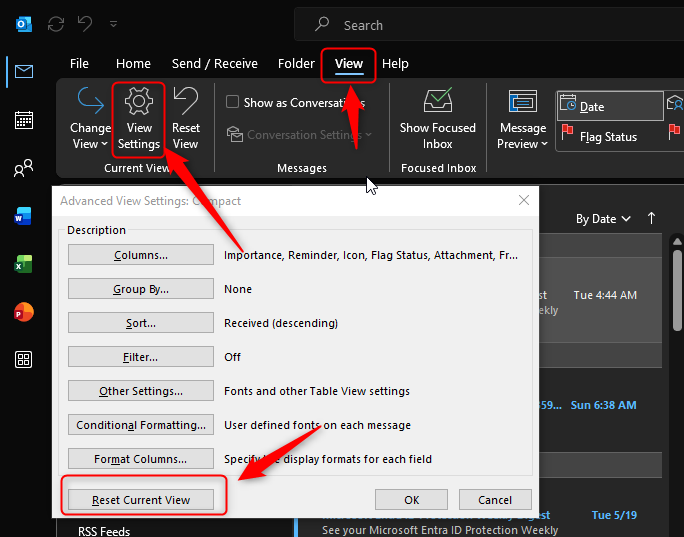Viewport: 684px width, 537px height.
Task: Confirm the dialog with OK
Action: pos(411,499)
